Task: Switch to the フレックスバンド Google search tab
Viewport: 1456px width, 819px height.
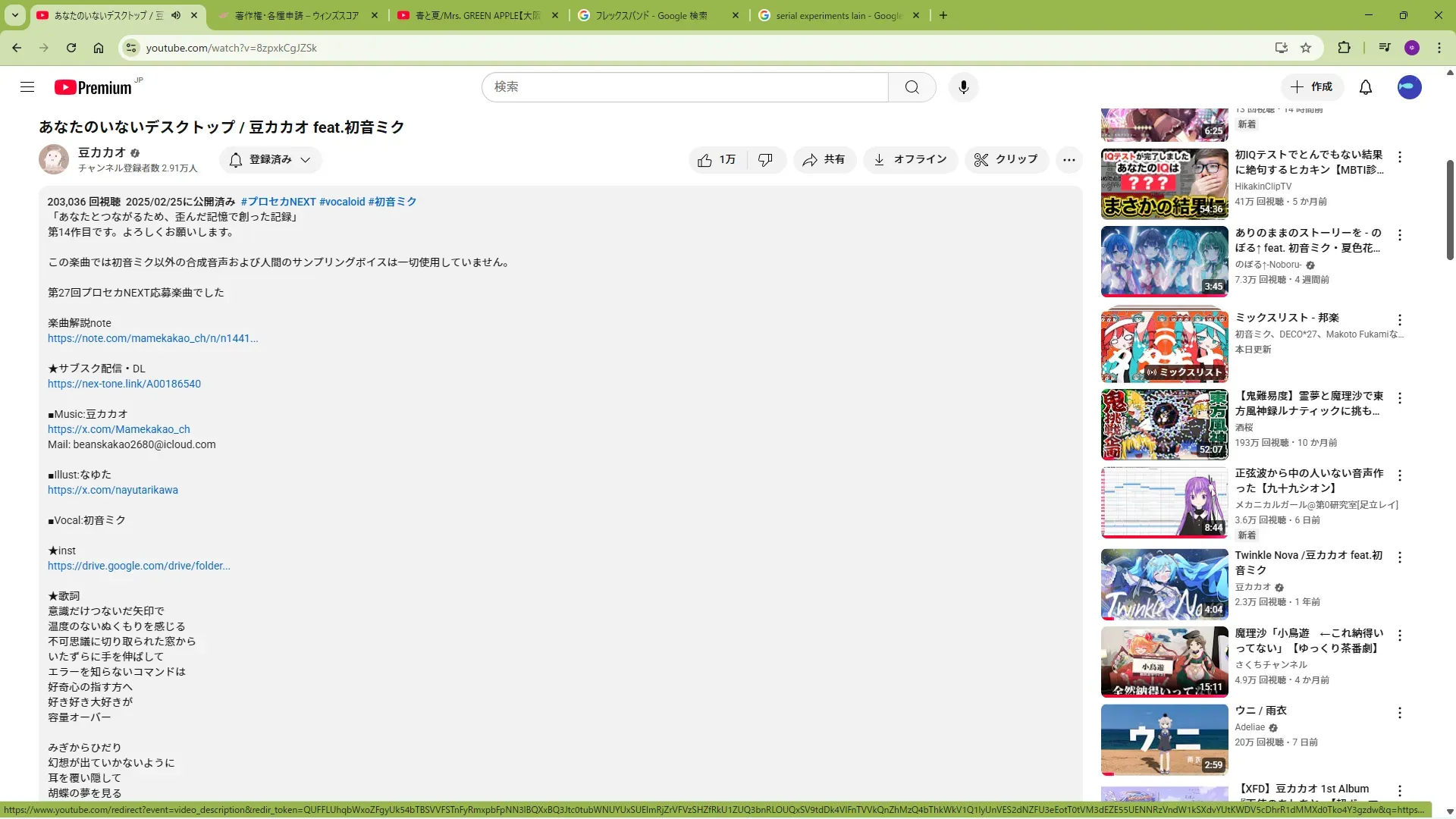Action: 651,15
